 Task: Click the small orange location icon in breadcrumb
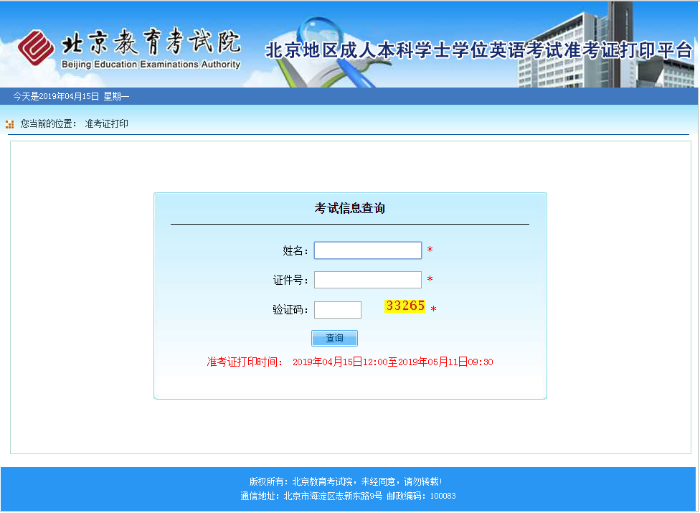point(10,124)
